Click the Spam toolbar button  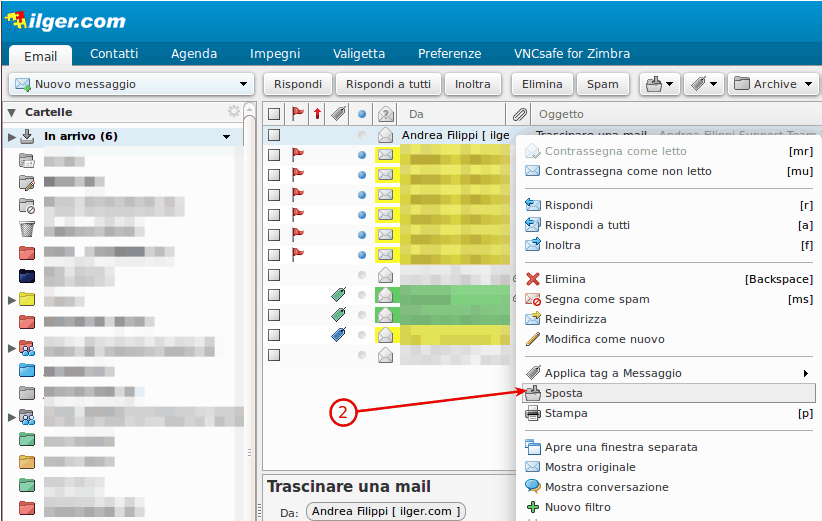point(602,84)
